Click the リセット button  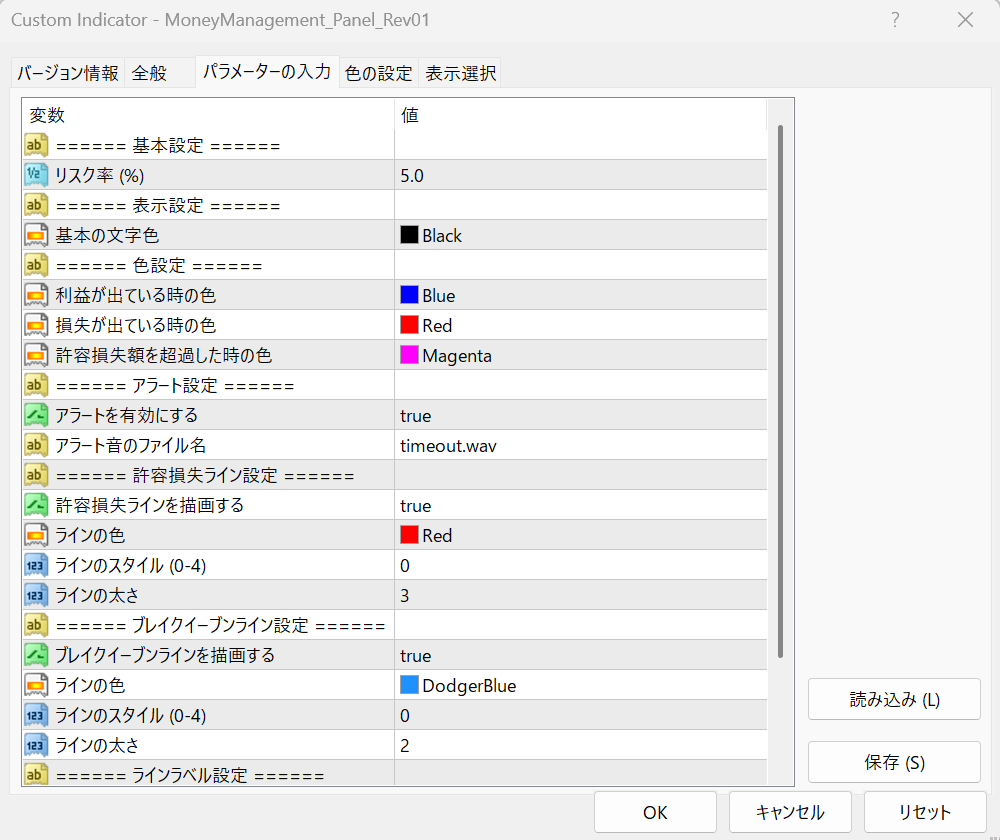coord(925,812)
